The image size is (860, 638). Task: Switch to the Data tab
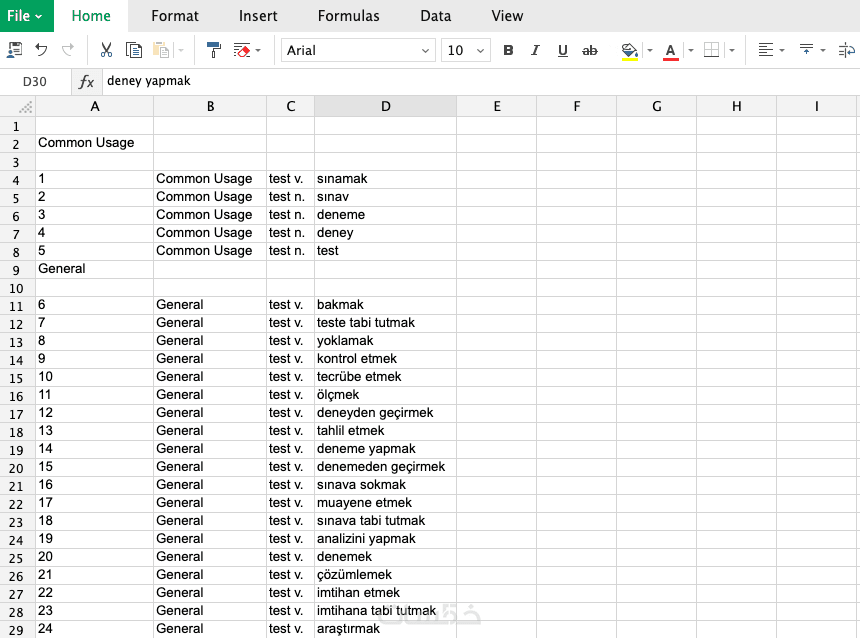[x=435, y=16]
